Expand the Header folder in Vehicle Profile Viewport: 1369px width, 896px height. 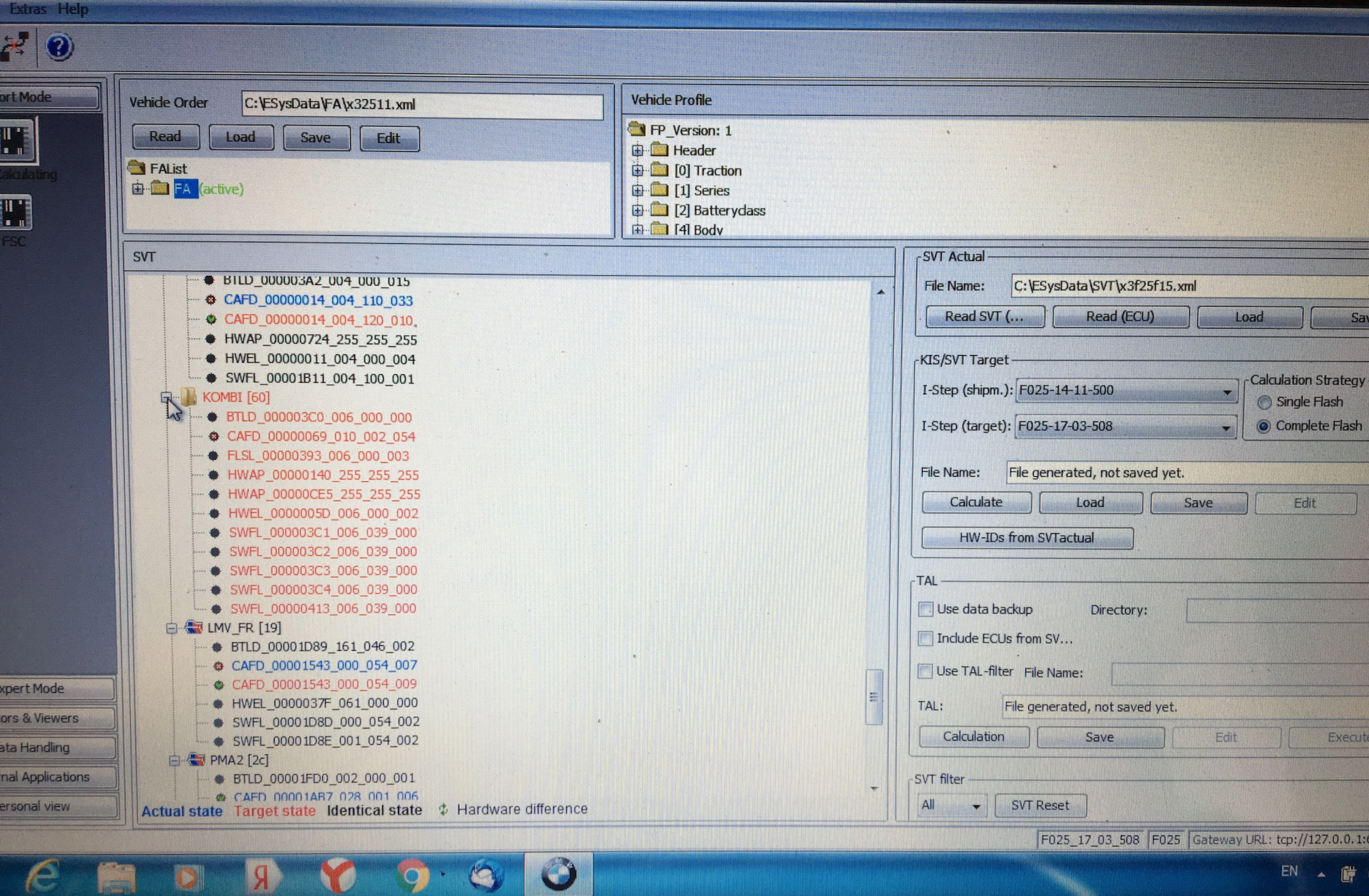pyautogui.click(x=637, y=150)
